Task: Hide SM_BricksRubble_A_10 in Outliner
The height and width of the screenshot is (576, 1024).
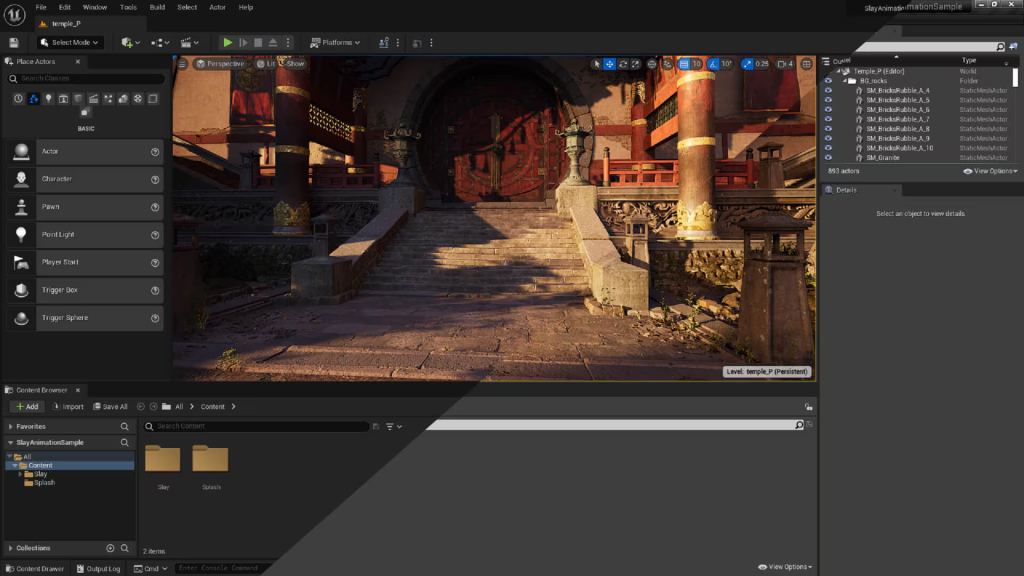Action: click(x=828, y=148)
